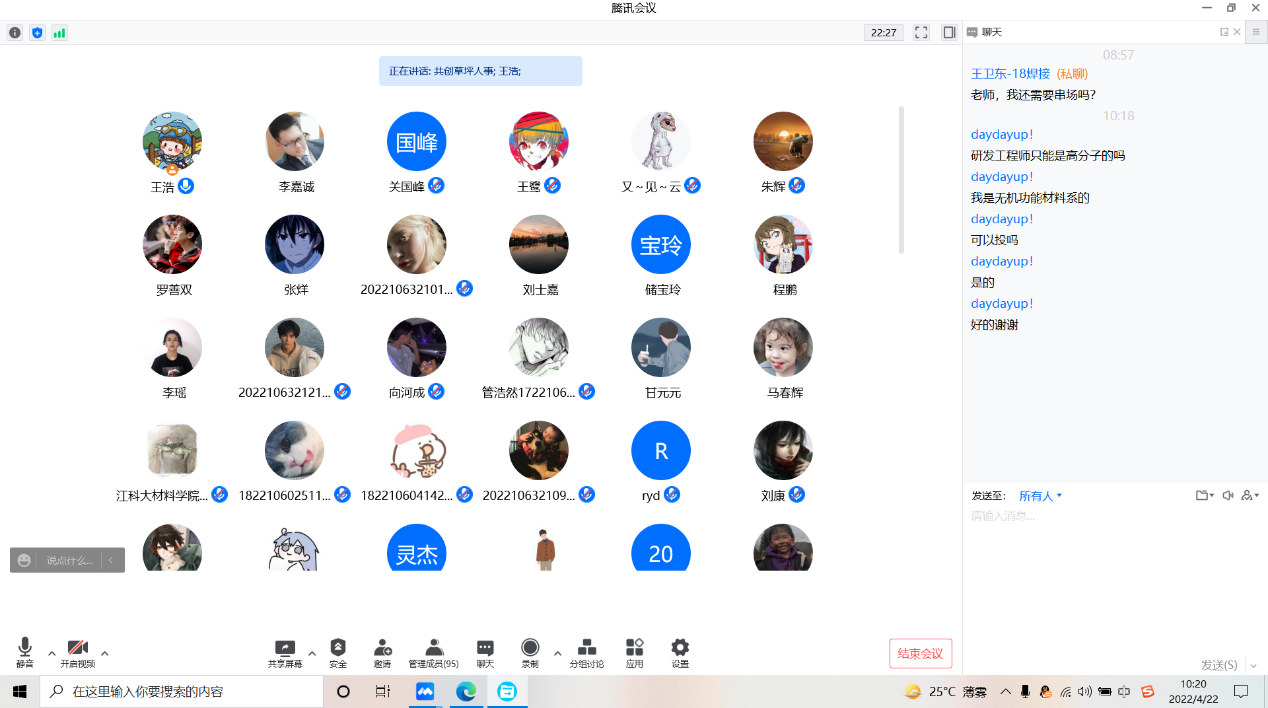Click the 共享屏幕 share screen icon
The image size is (1268, 708).
pyautogui.click(x=285, y=652)
